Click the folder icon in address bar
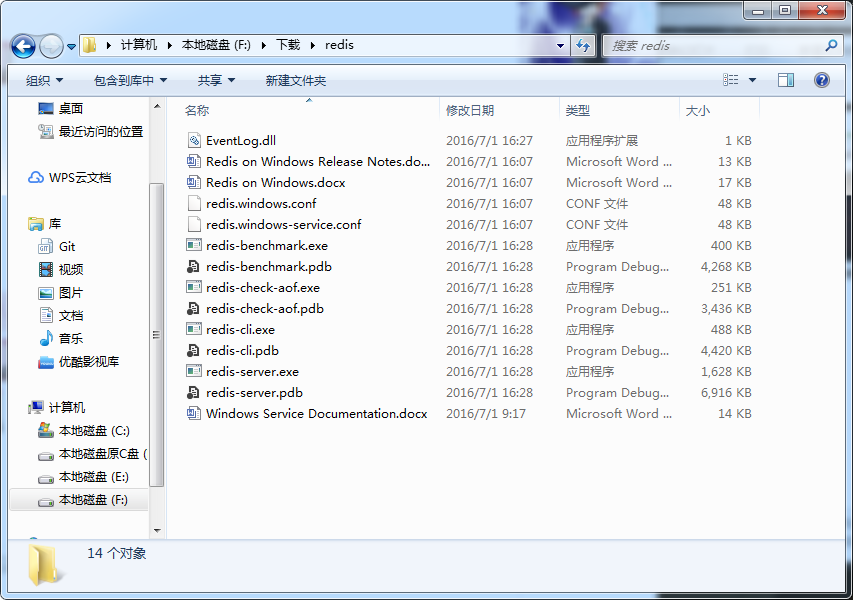The width and height of the screenshot is (853, 600). pyautogui.click(x=90, y=45)
